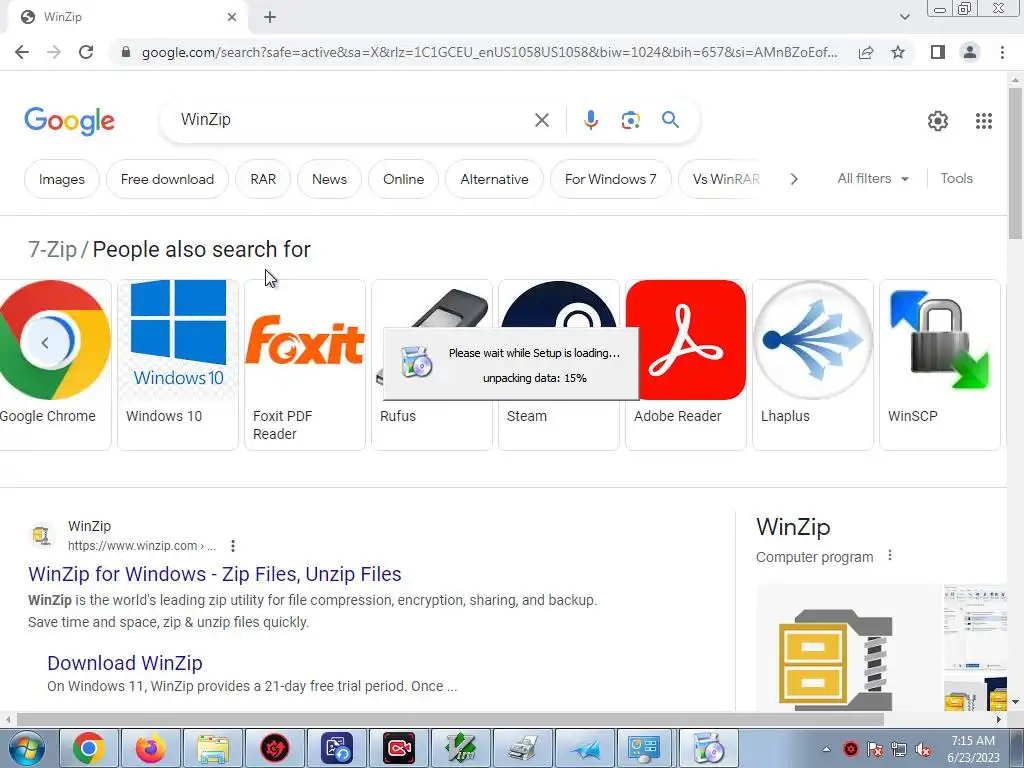Search by image with Google Lens icon
1024x768 pixels.
click(x=630, y=120)
